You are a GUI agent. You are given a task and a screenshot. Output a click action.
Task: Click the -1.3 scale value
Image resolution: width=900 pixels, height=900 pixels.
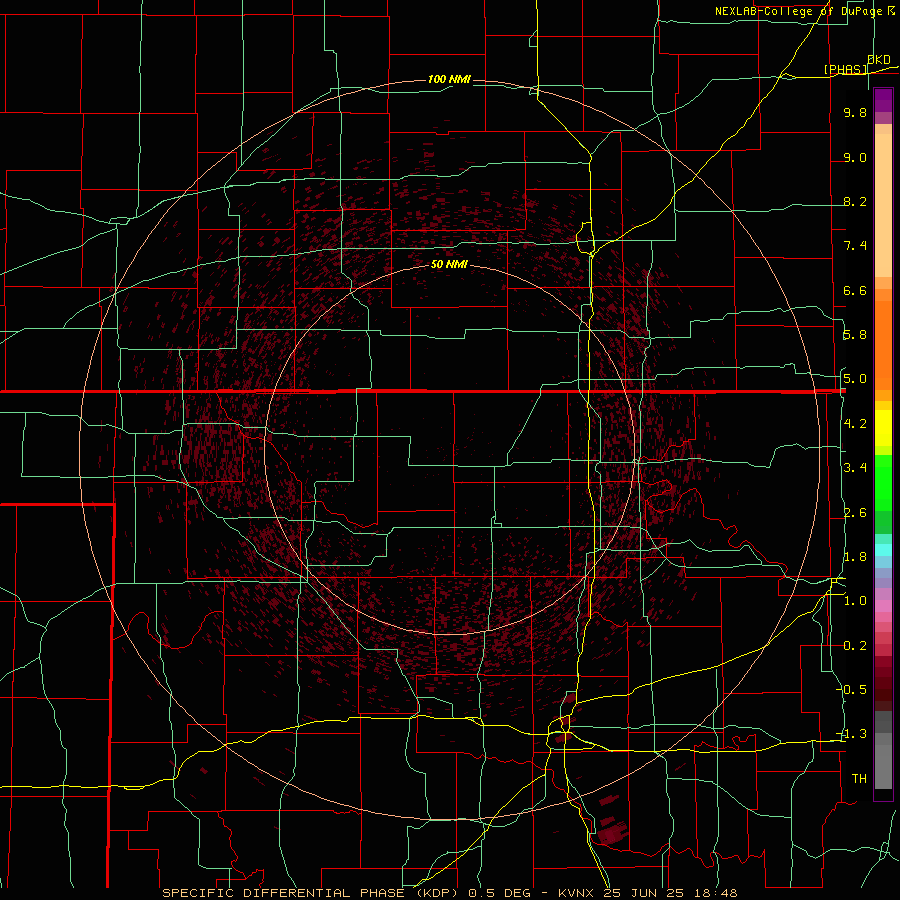coord(852,734)
